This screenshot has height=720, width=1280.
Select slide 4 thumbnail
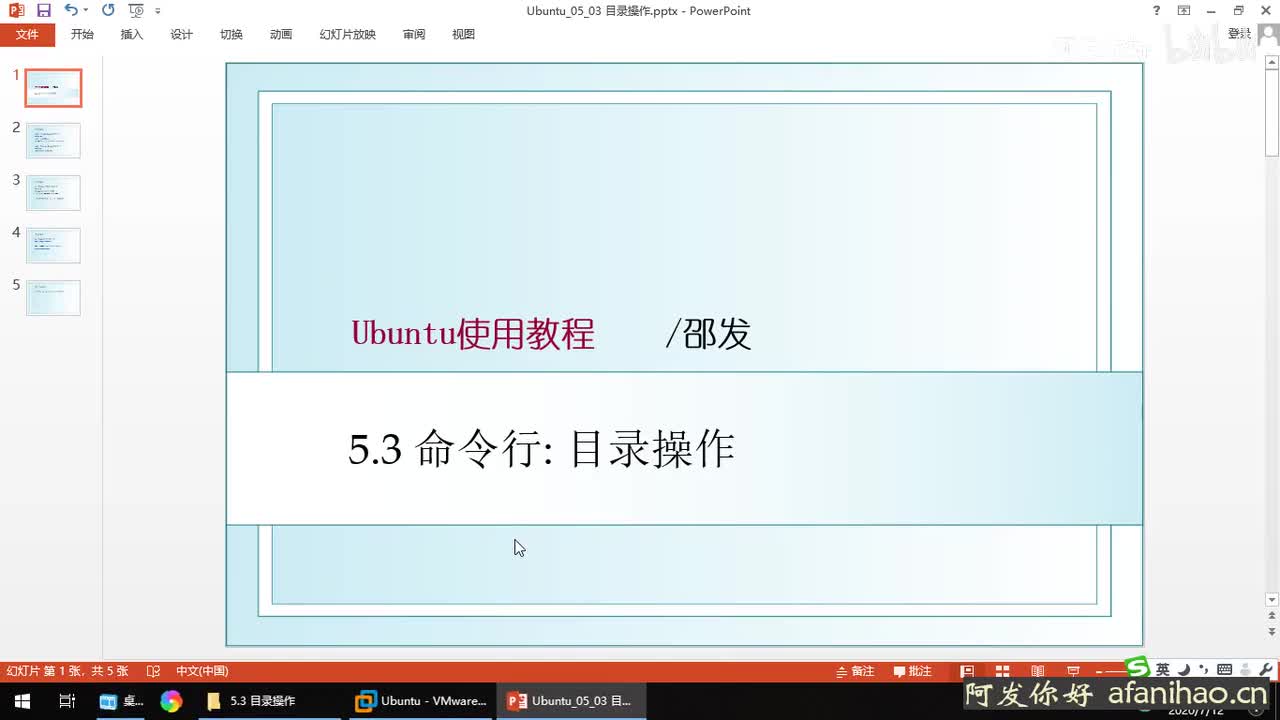(53, 245)
